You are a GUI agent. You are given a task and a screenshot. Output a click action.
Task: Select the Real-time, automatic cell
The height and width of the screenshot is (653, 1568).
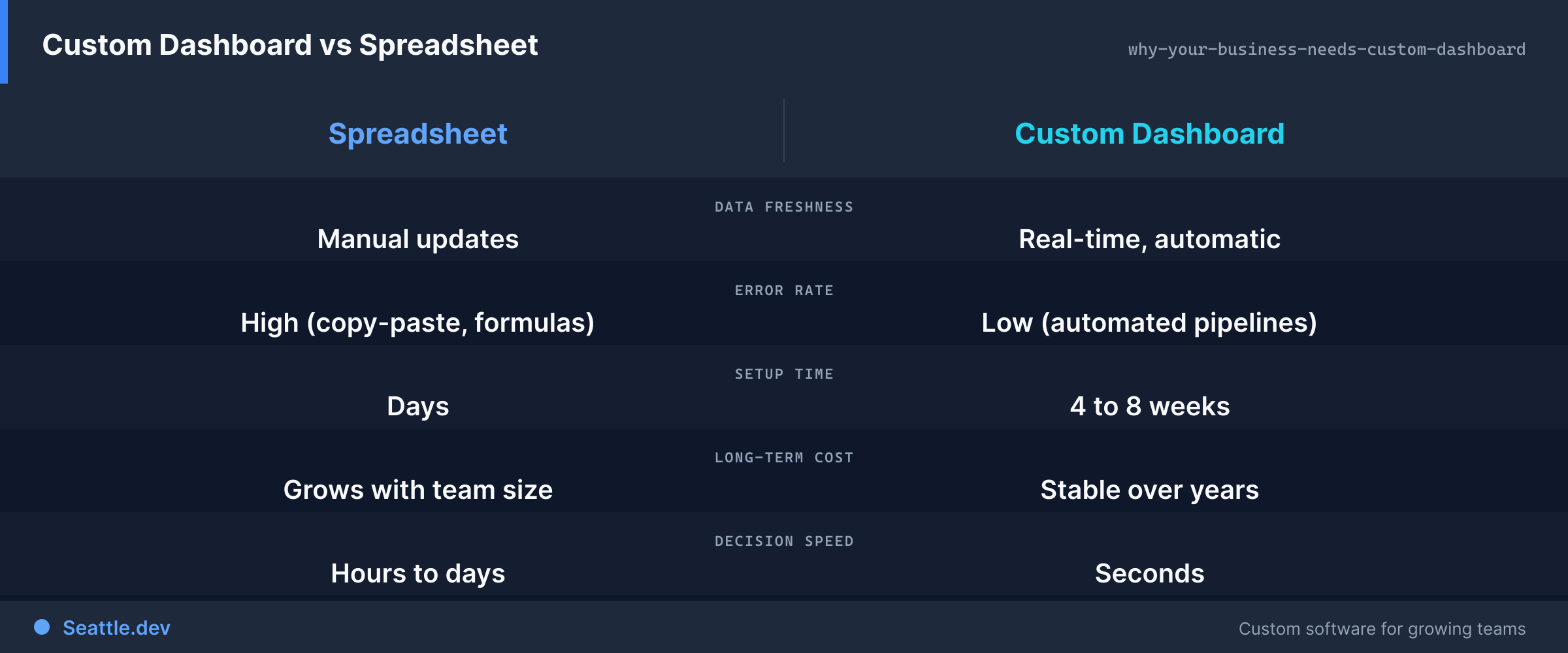[x=1149, y=240]
